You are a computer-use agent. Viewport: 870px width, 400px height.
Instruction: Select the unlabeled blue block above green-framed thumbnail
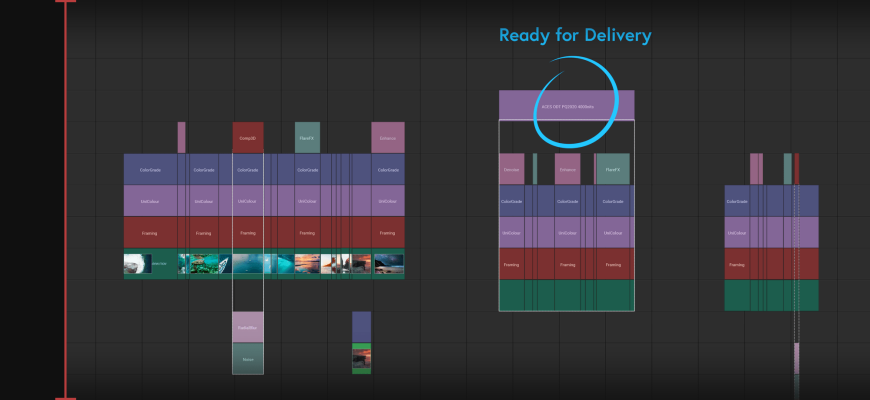[x=361, y=327]
